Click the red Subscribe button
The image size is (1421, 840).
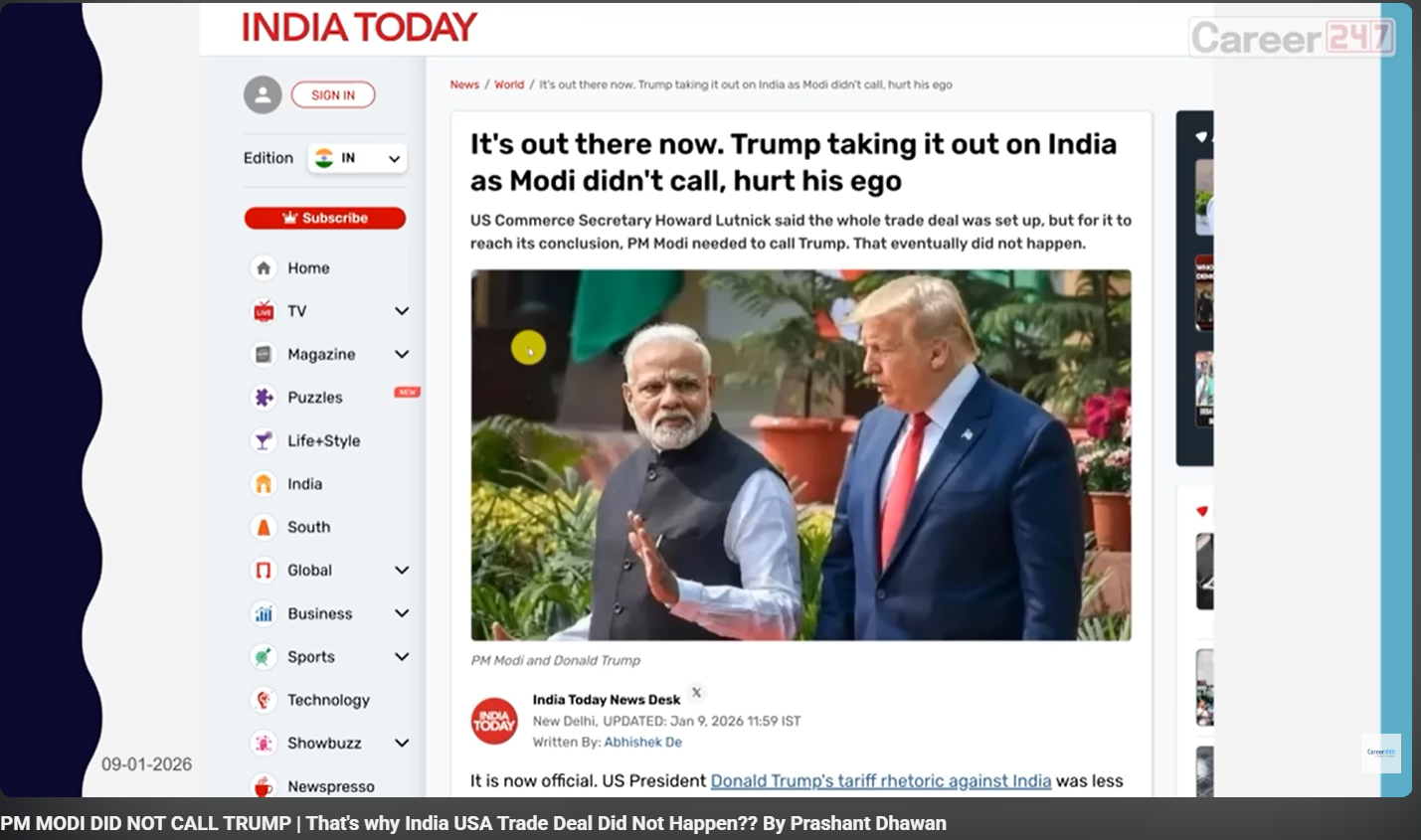click(x=325, y=218)
